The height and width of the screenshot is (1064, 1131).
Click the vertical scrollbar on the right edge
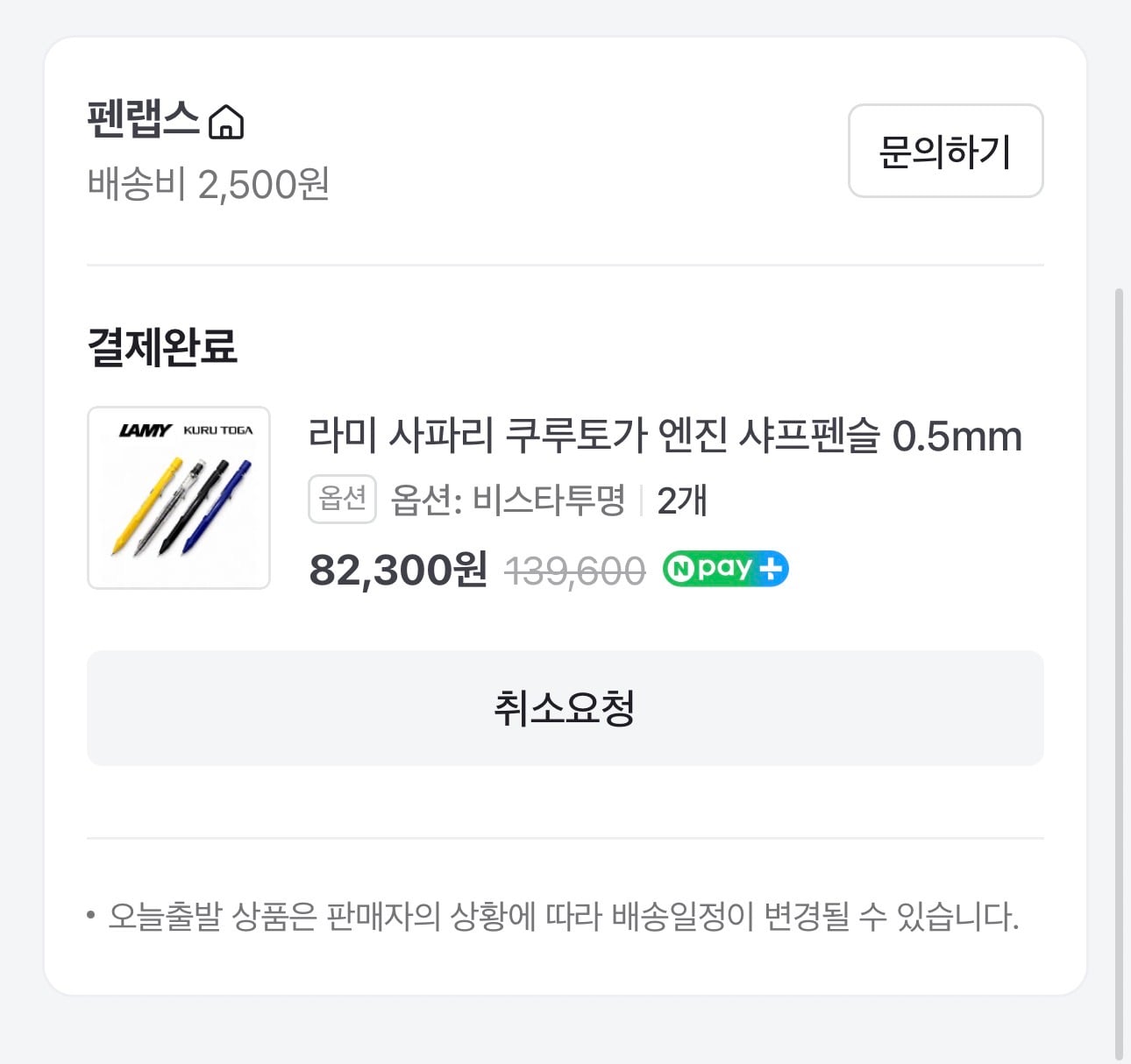point(1118,675)
